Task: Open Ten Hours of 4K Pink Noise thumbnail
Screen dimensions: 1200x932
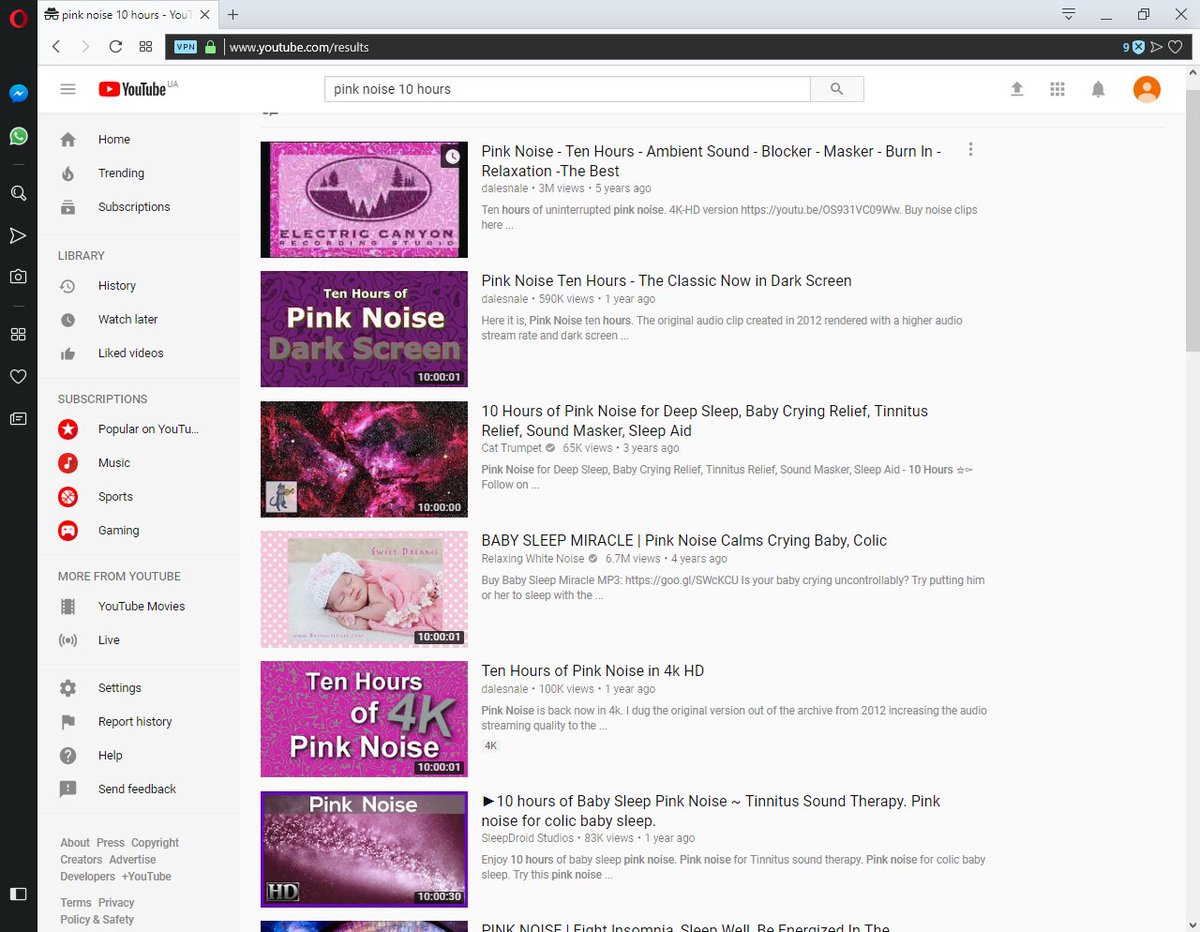Action: [364, 719]
